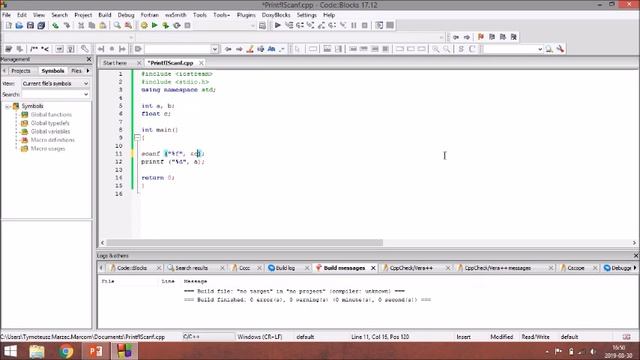Click the Open file folder icon
The height and width of the screenshot is (360, 640).
tap(19, 25)
